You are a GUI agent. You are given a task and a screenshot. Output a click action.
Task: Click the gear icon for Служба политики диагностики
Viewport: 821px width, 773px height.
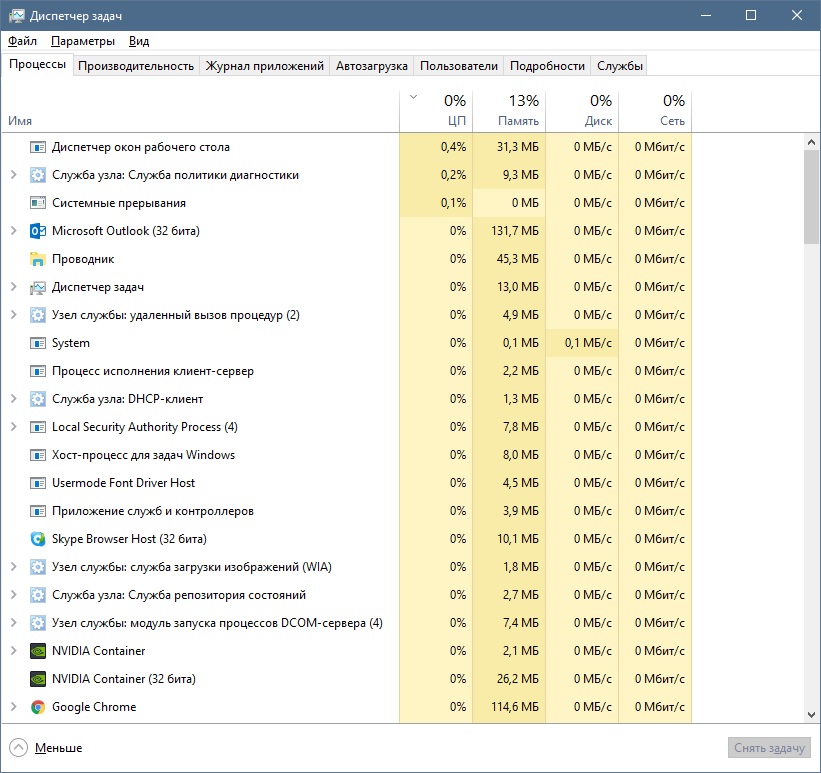point(38,175)
